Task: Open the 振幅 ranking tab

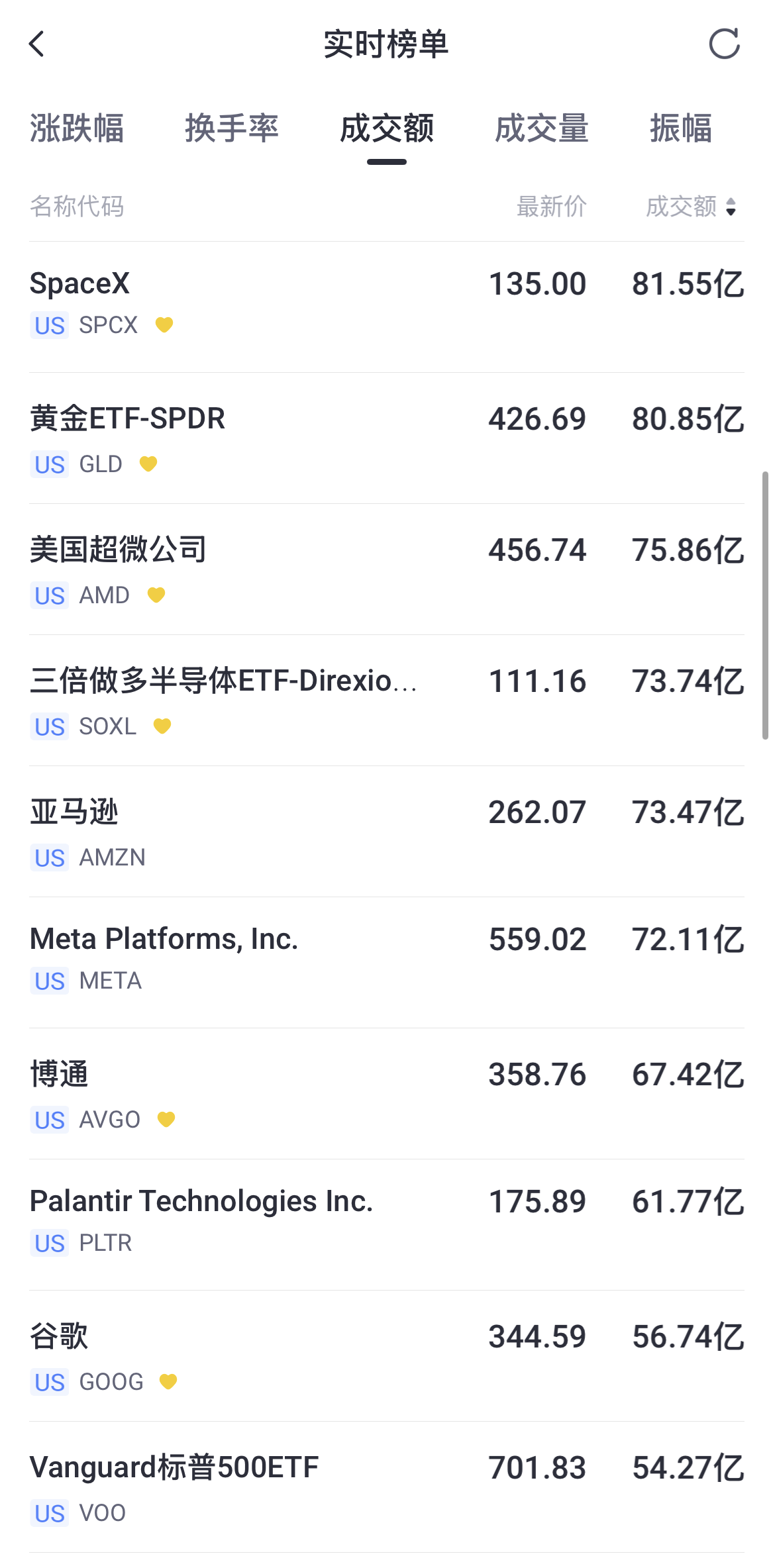Action: pyautogui.click(x=681, y=128)
